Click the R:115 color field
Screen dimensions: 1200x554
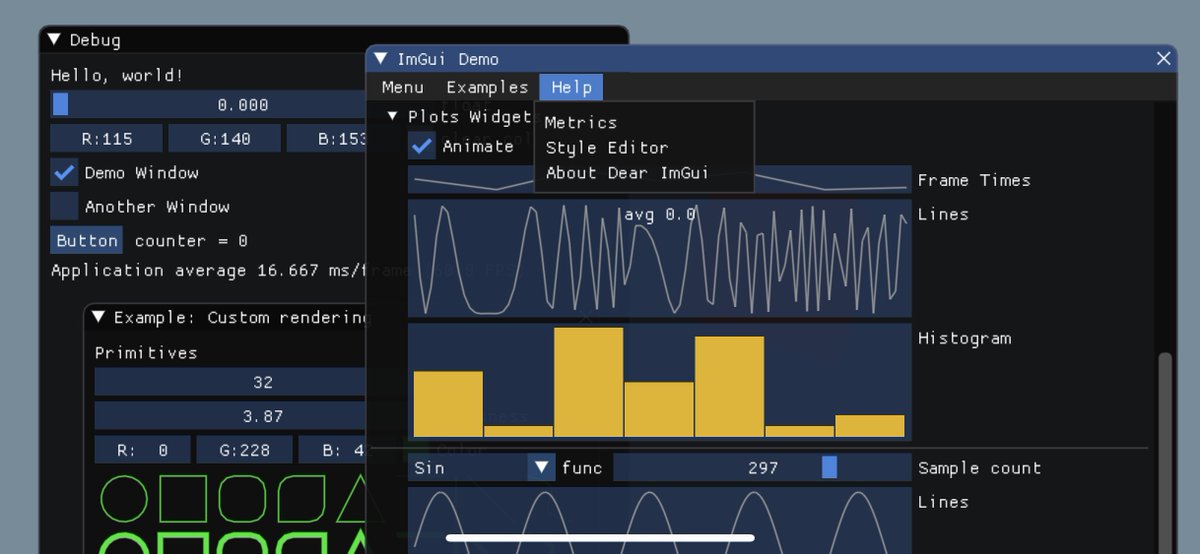coord(107,139)
